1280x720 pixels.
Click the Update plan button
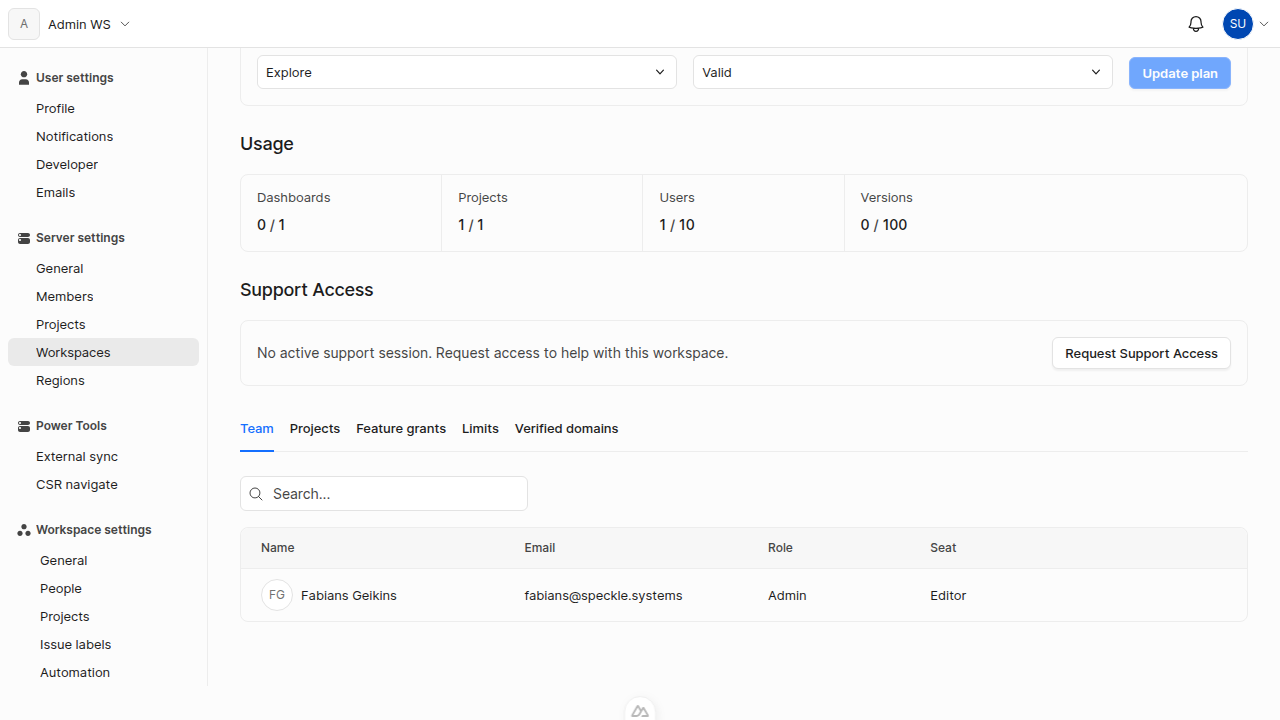(1179, 73)
